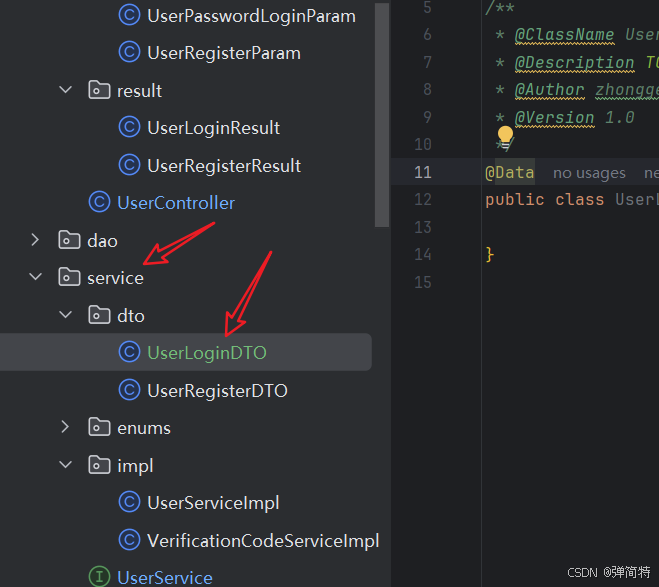Select UserPasswordLoginParam in the project tree
This screenshot has width=659, height=587.
coord(251,16)
